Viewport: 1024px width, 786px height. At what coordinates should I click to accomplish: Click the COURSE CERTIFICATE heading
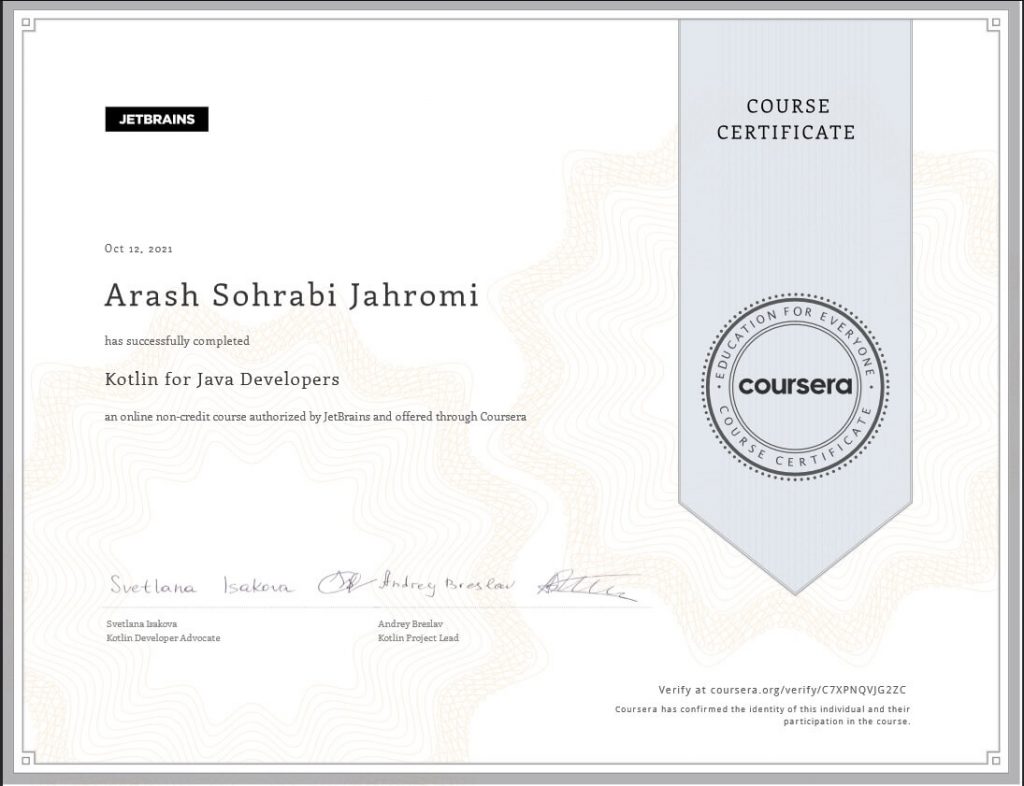pyautogui.click(x=786, y=119)
